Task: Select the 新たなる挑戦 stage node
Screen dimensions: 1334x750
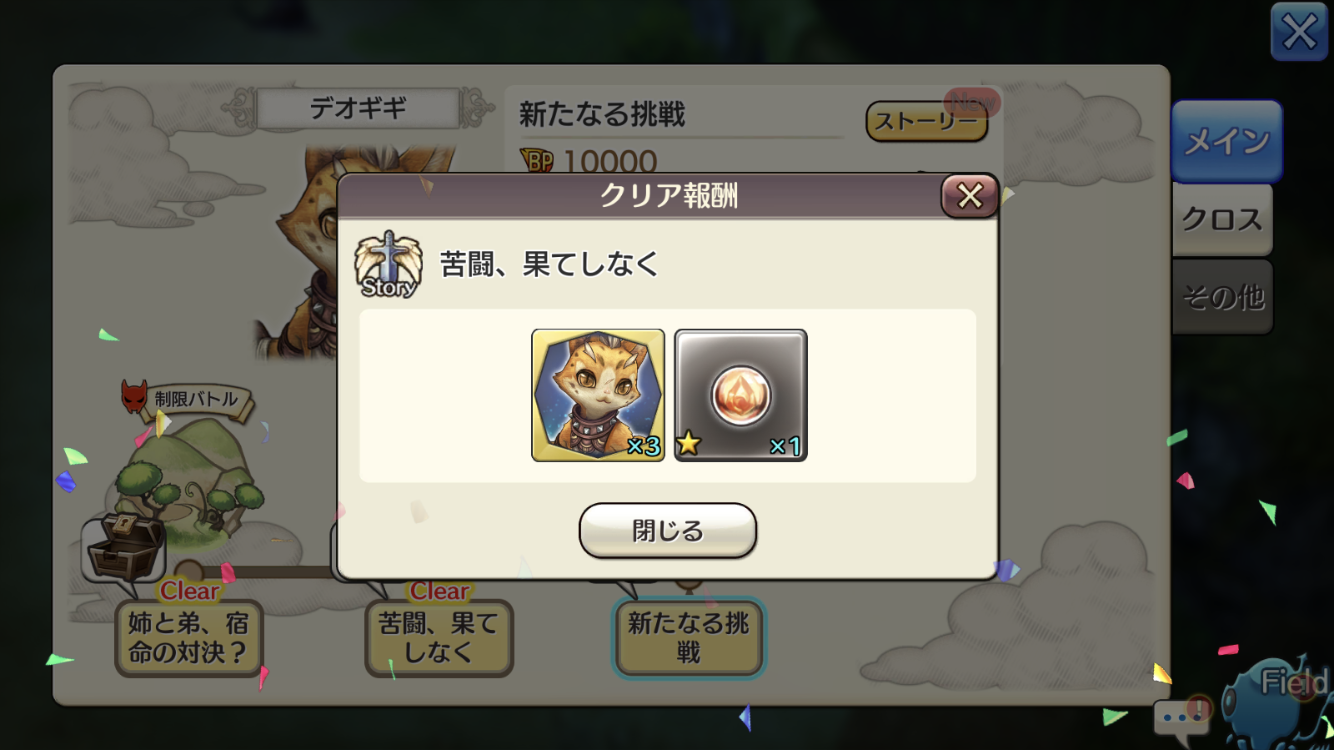Action: (x=689, y=638)
